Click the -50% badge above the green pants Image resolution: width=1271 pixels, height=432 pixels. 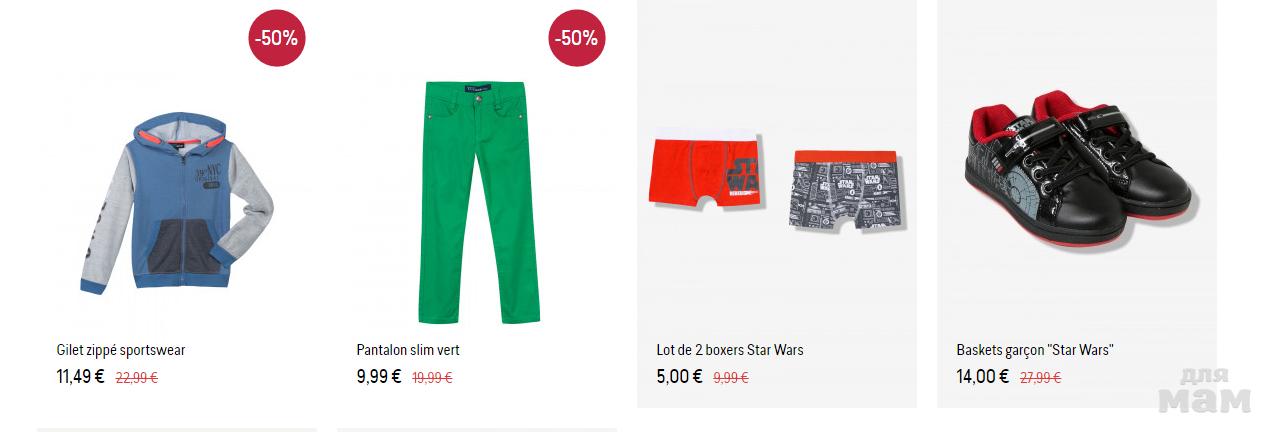coord(577,38)
